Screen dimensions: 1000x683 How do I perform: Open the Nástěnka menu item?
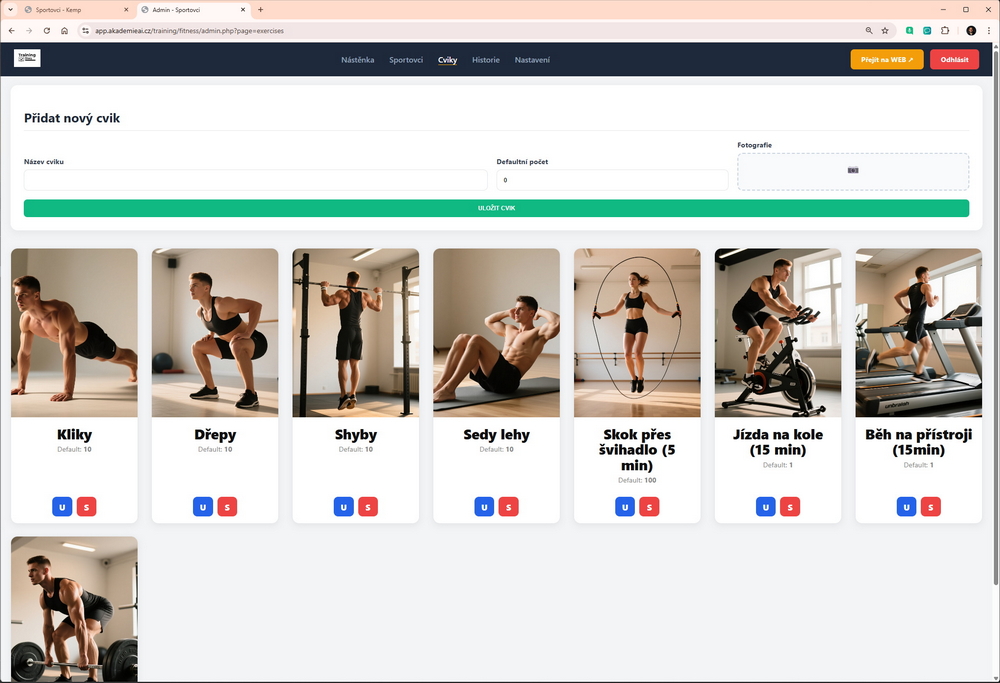tap(357, 60)
